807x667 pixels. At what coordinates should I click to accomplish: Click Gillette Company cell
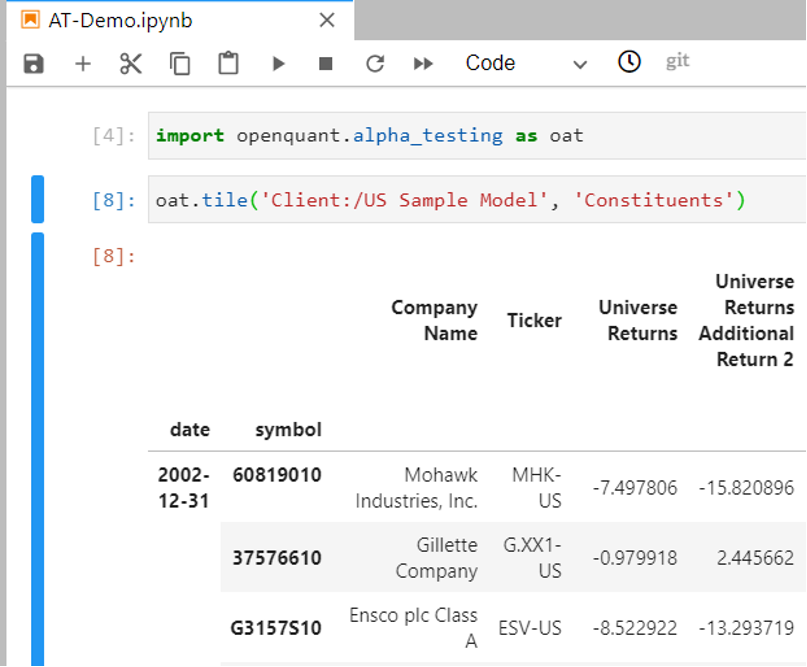tap(437, 558)
